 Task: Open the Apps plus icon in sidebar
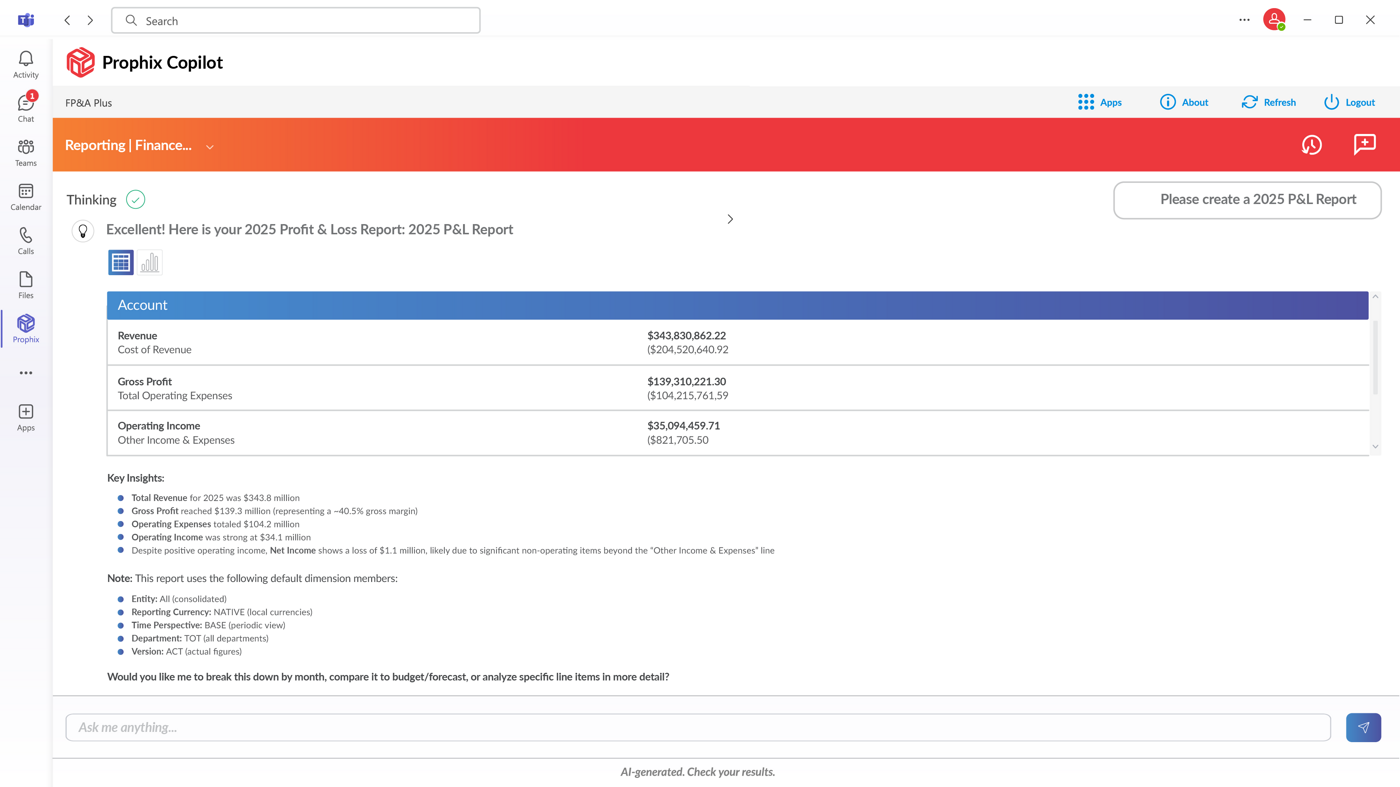tap(26, 417)
